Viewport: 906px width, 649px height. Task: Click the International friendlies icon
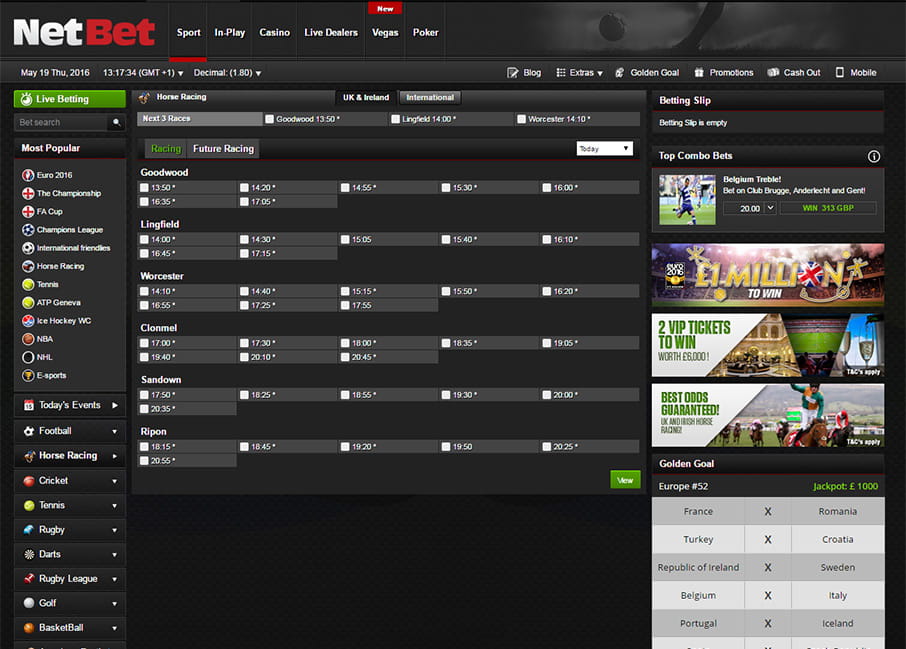pyautogui.click(x=28, y=248)
